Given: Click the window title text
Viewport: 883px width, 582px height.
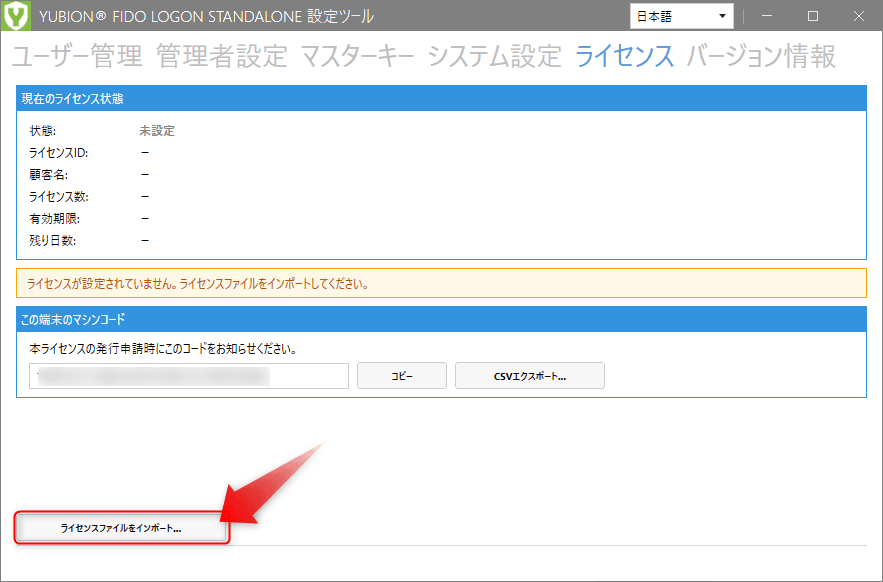Looking at the screenshot, I should [207, 16].
